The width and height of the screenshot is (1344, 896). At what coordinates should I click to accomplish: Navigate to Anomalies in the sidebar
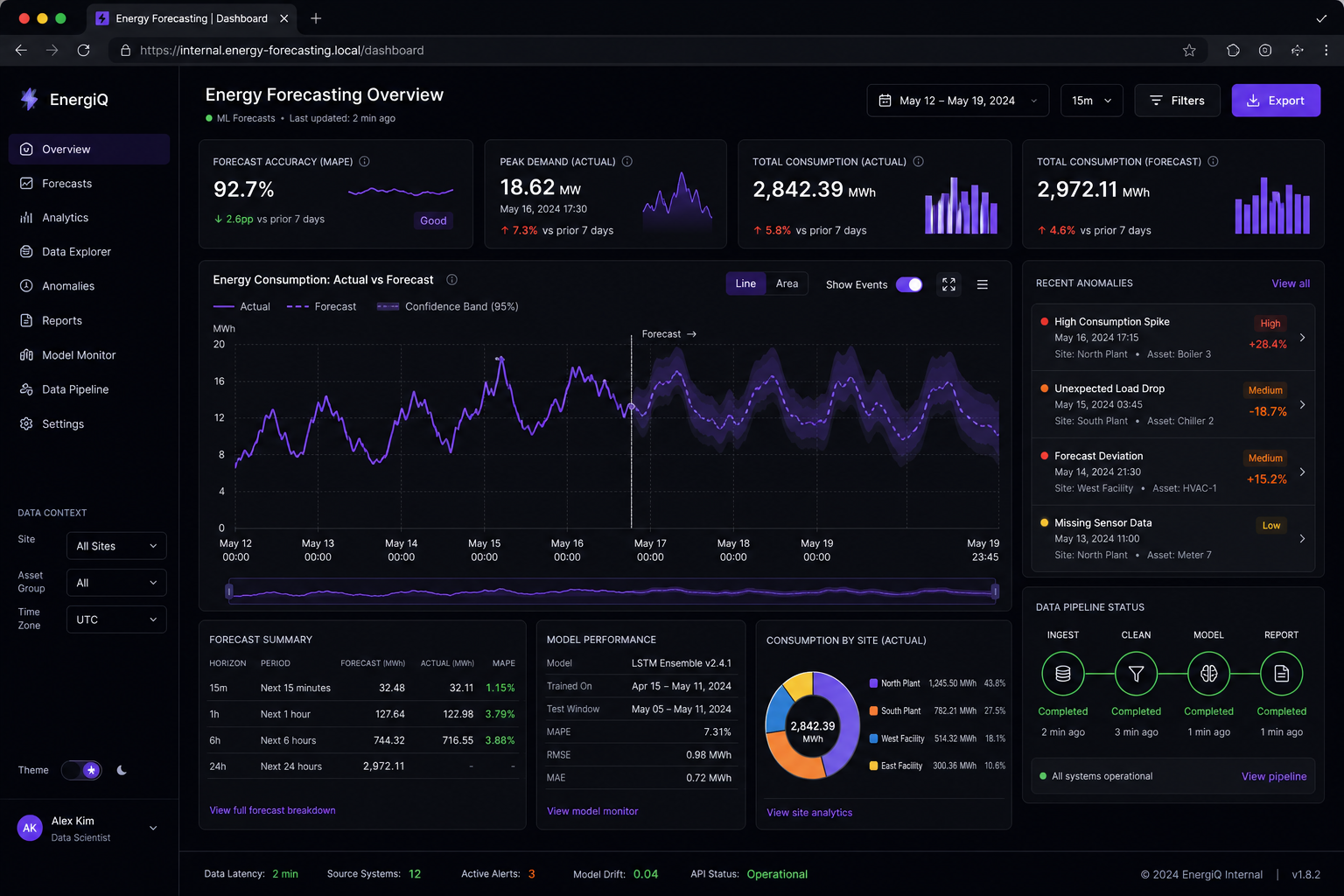point(89,286)
